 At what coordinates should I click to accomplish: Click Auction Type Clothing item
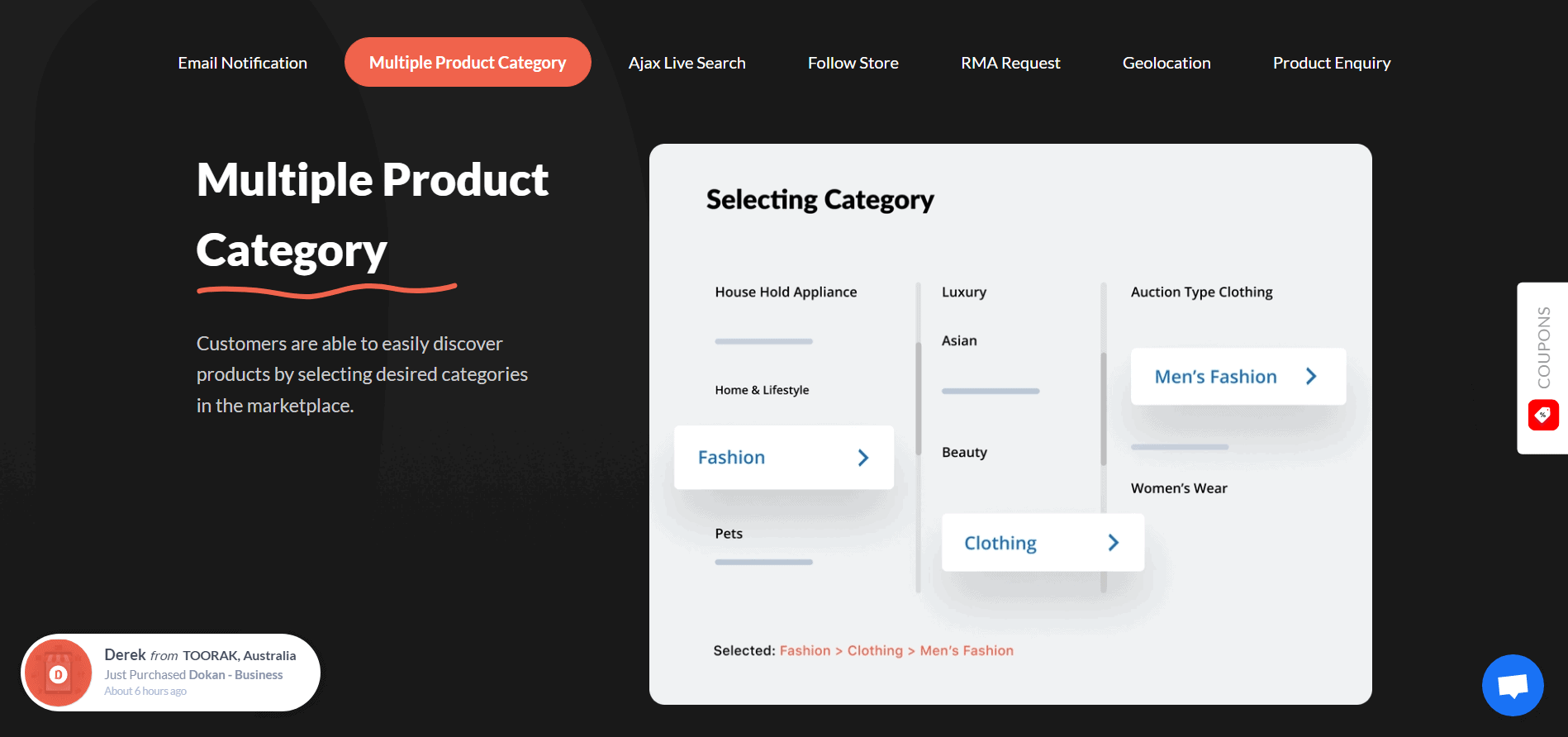tap(1201, 292)
